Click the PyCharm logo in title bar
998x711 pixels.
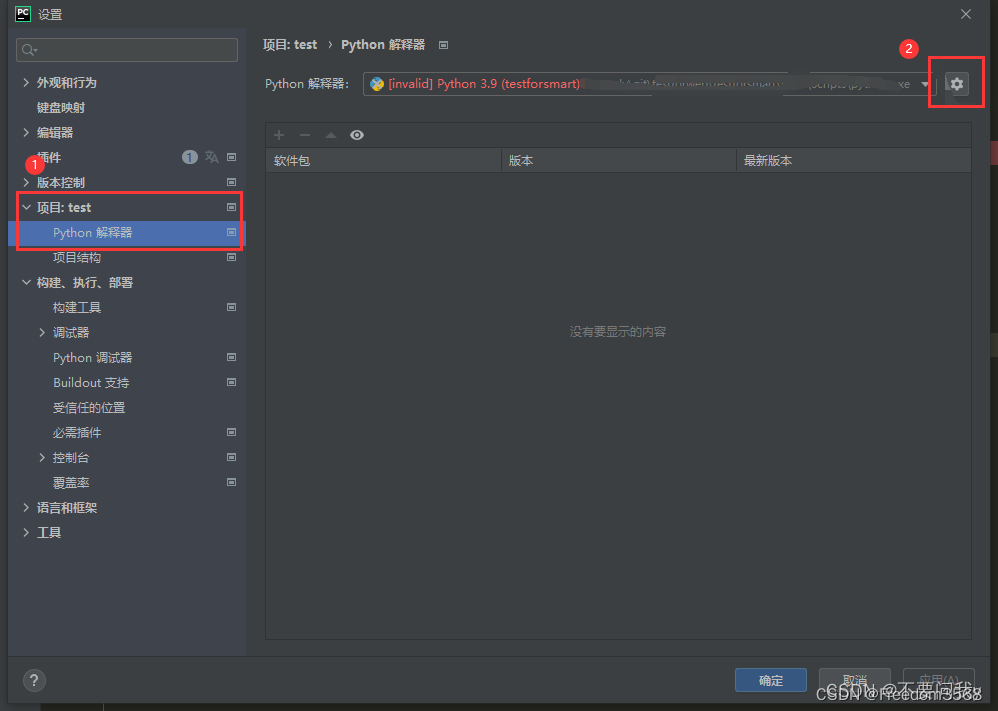(23, 13)
